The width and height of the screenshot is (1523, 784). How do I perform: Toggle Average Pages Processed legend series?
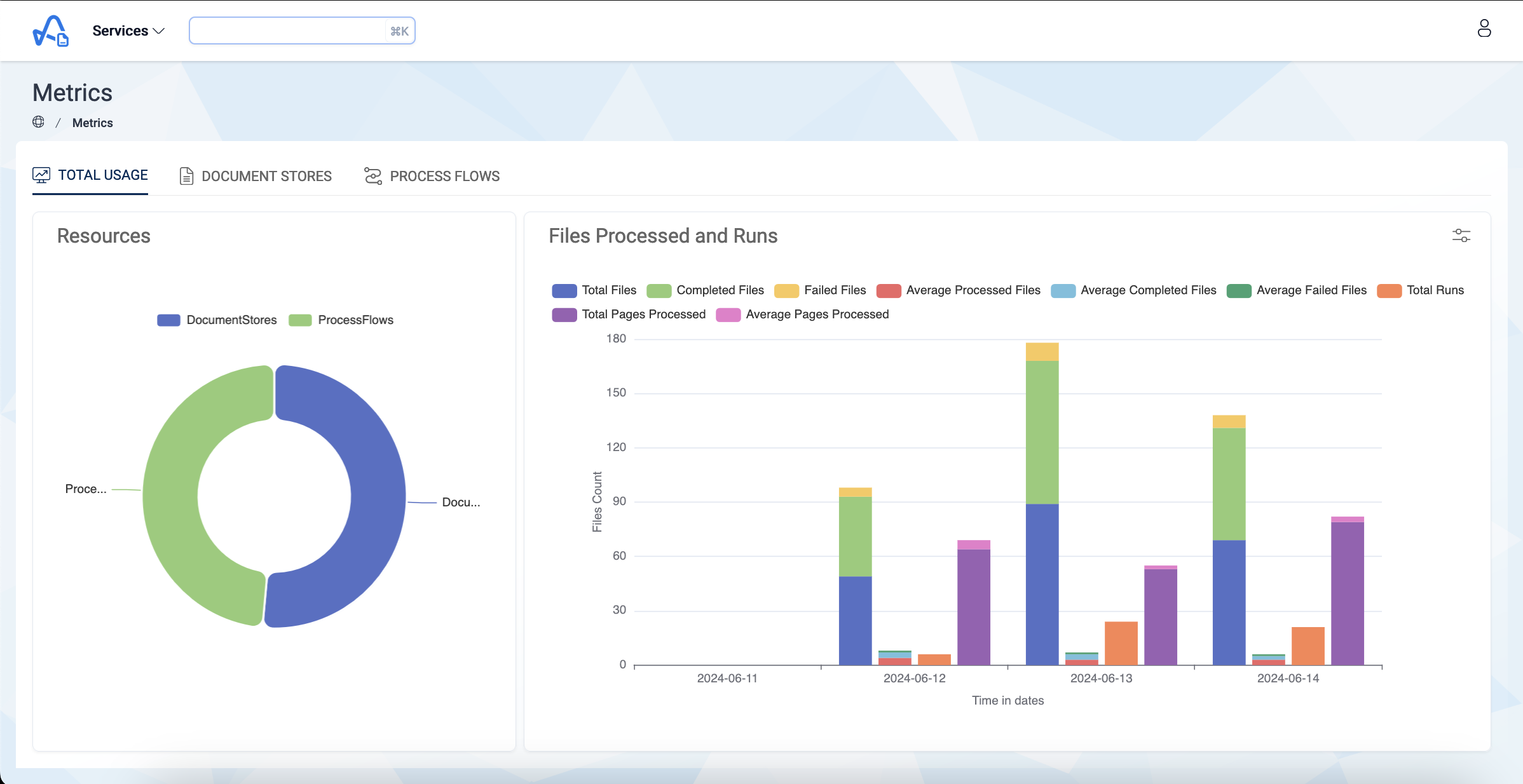(x=802, y=314)
